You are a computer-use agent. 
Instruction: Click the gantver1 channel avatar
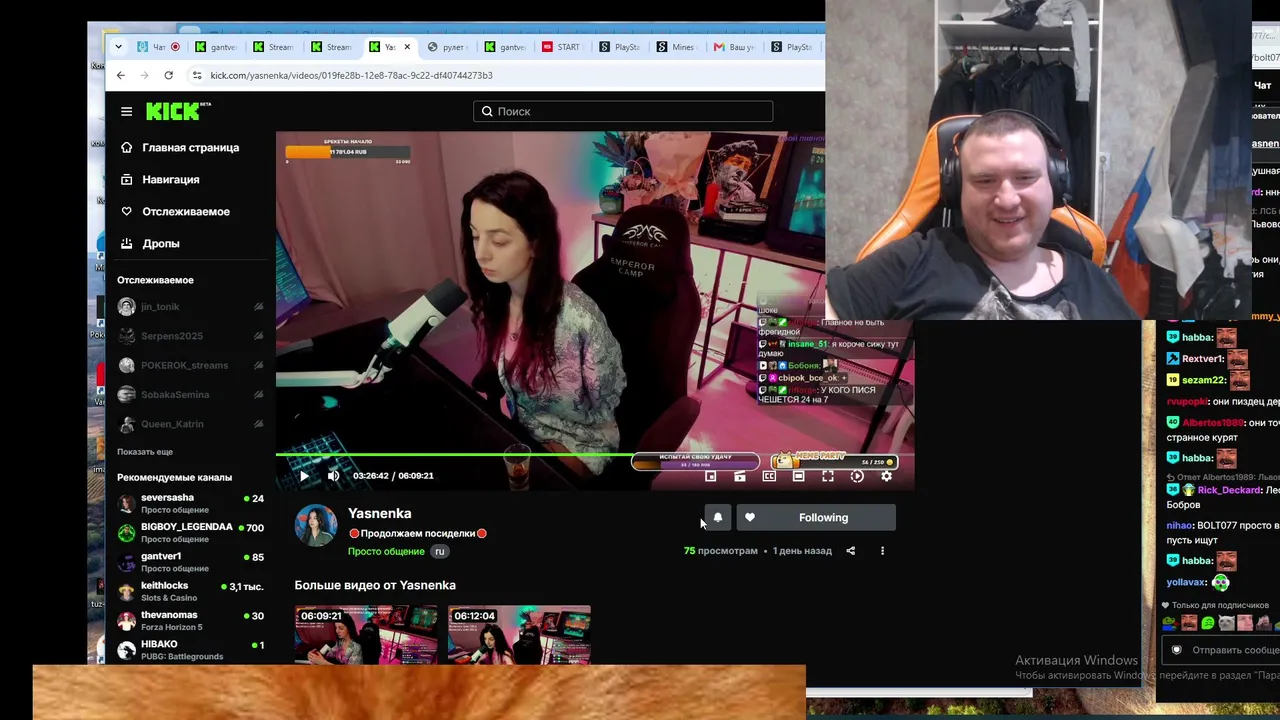coord(126,561)
